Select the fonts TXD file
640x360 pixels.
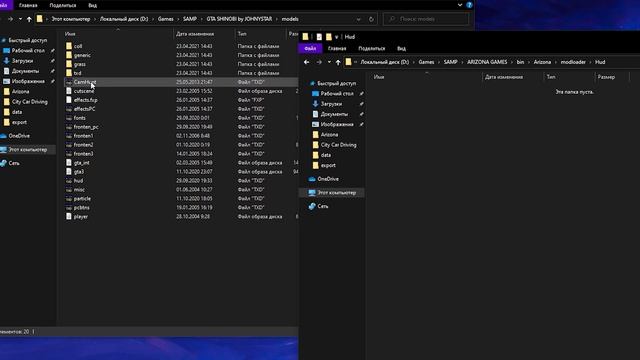[x=80, y=118]
